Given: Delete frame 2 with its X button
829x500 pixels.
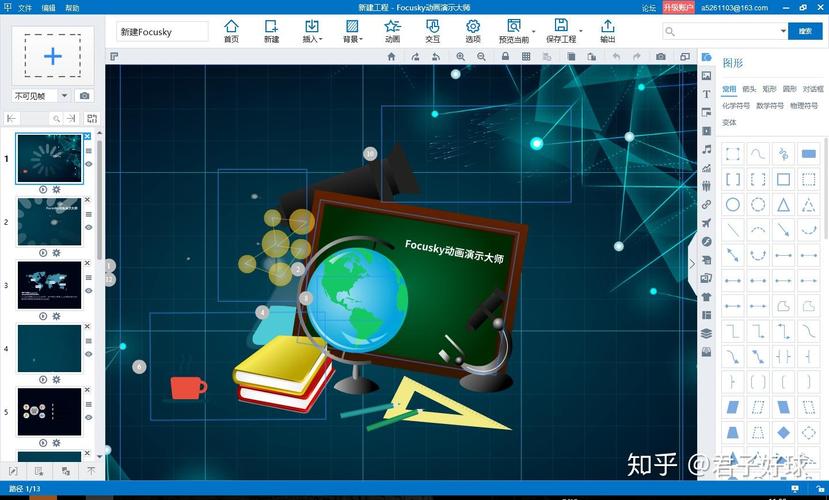Looking at the screenshot, I should coord(87,199).
